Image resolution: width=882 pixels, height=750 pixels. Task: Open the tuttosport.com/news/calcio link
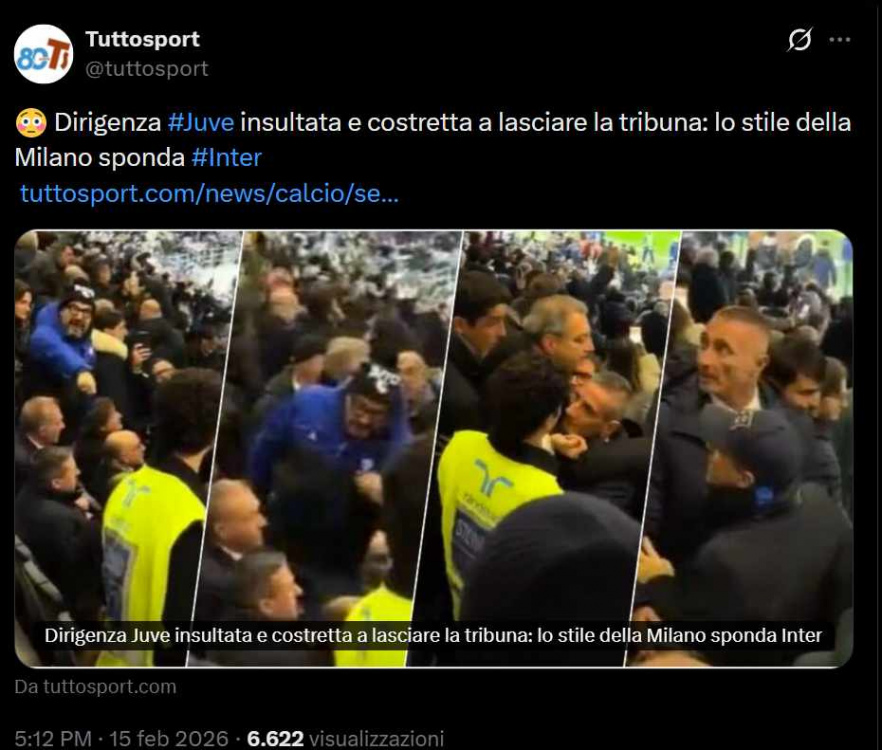click(x=209, y=193)
